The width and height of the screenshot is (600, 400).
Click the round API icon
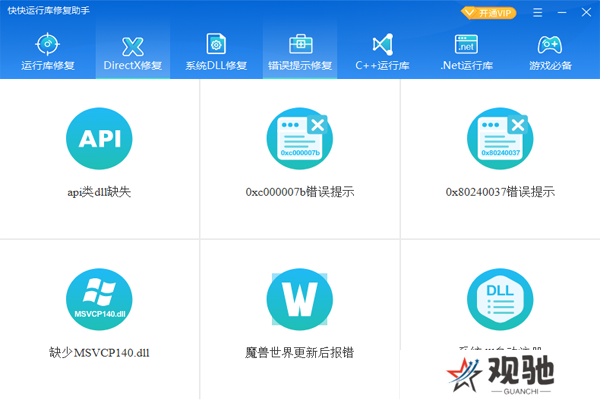pyautogui.click(x=99, y=139)
